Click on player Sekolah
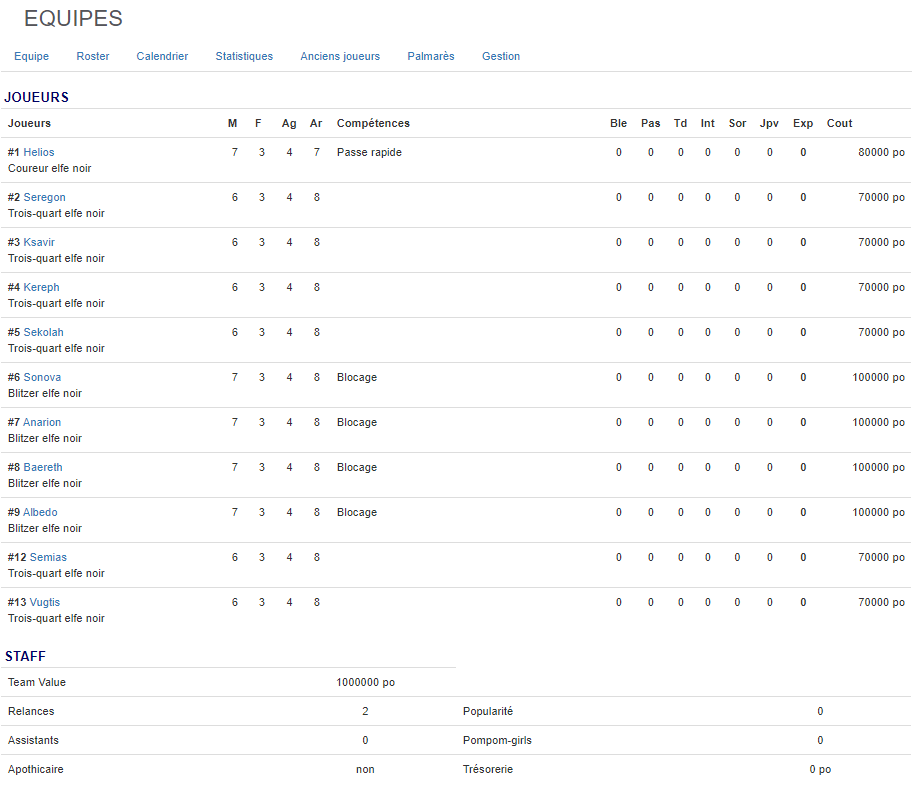This screenshot has width=916, height=794. coord(43,332)
